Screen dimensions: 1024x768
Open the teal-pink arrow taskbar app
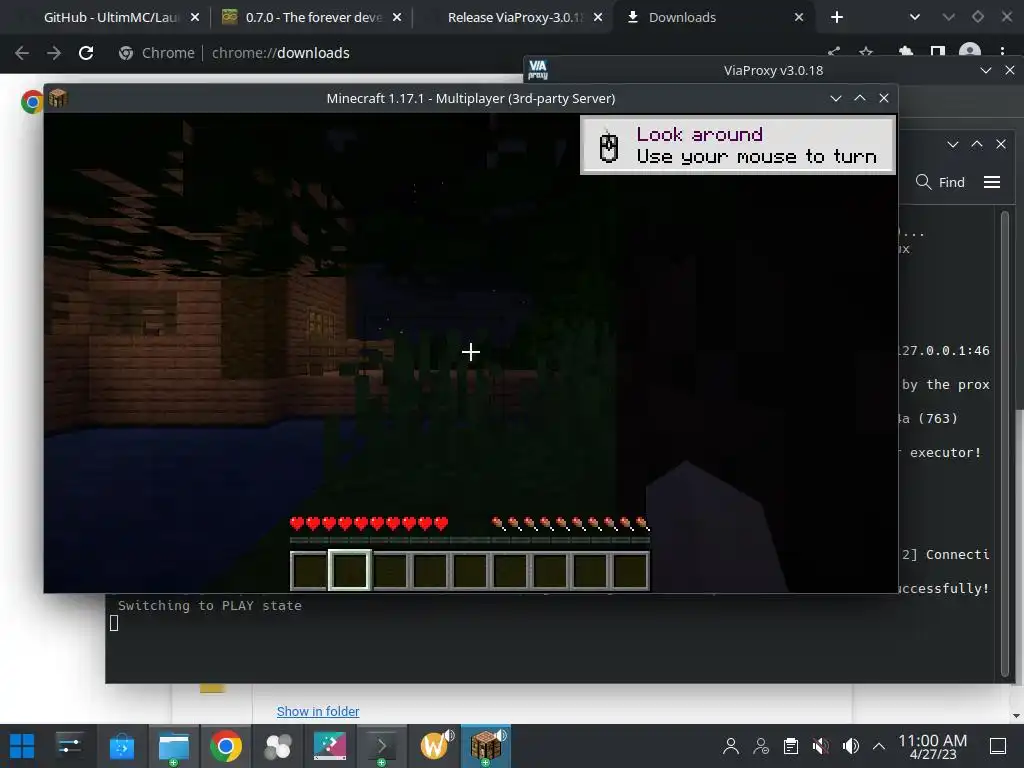(330, 746)
